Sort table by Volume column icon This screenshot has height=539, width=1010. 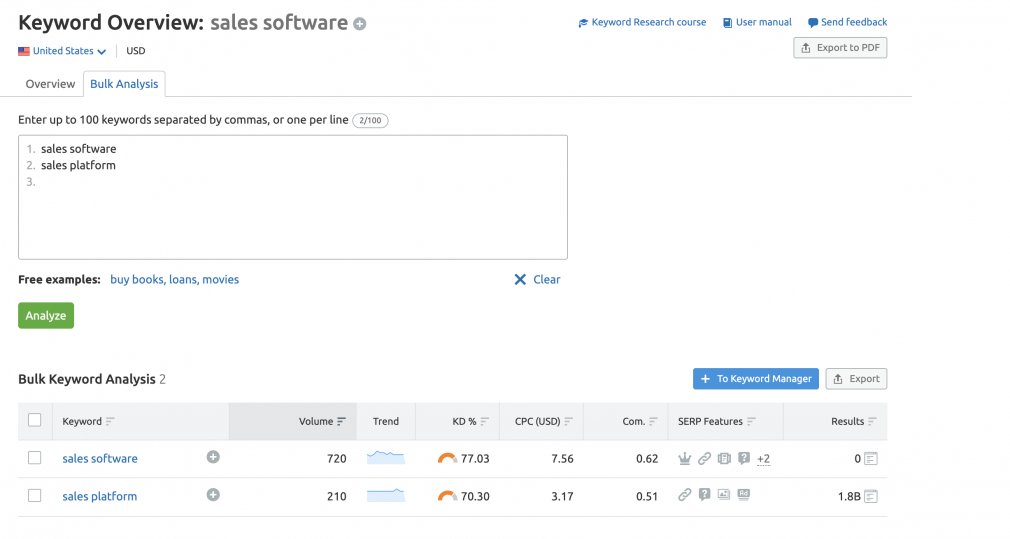coord(341,421)
